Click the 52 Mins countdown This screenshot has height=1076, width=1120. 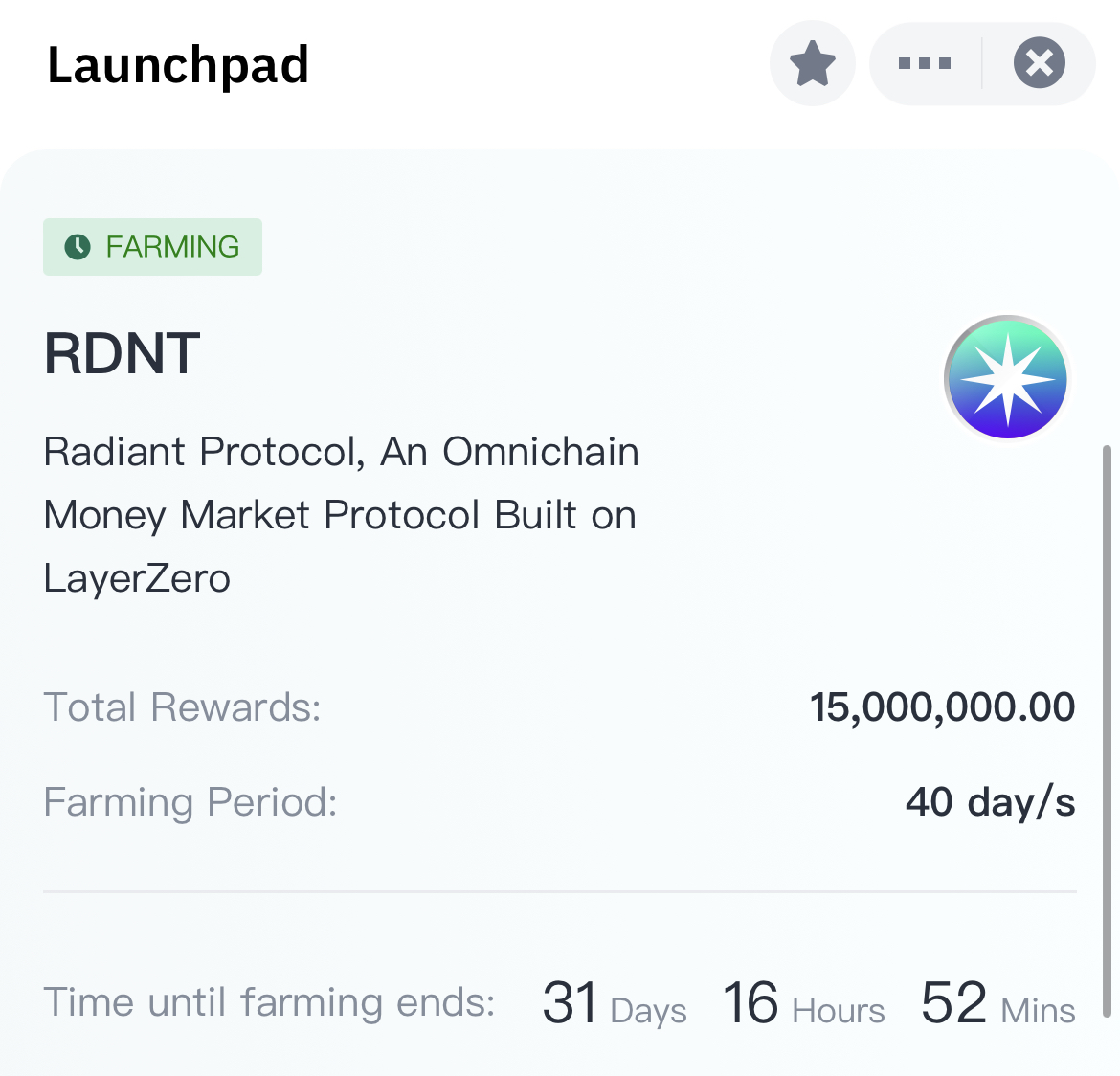point(997,1004)
